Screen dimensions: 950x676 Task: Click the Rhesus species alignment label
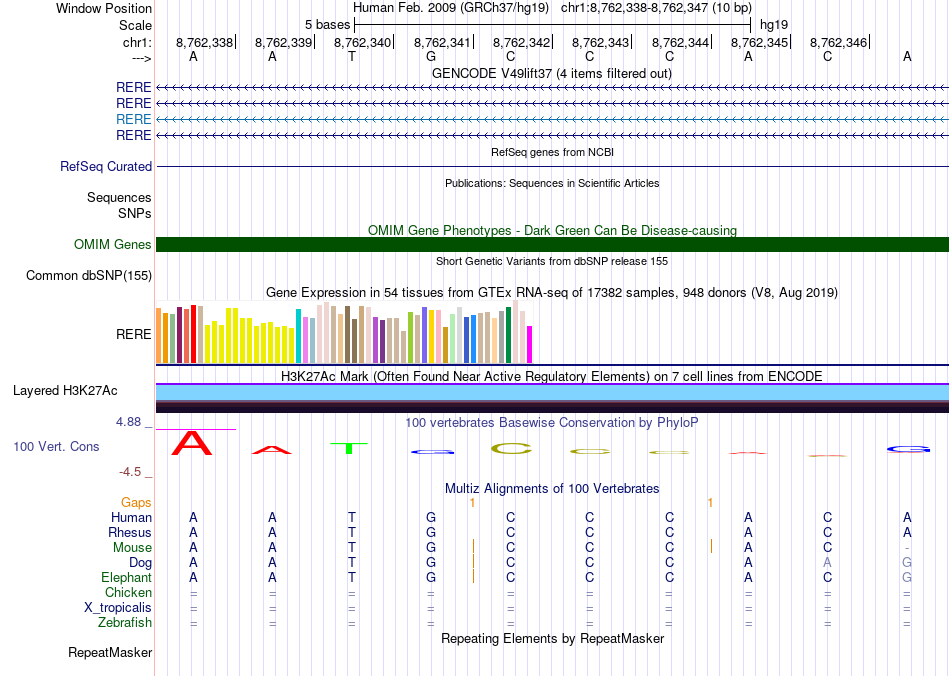pos(130,532)
